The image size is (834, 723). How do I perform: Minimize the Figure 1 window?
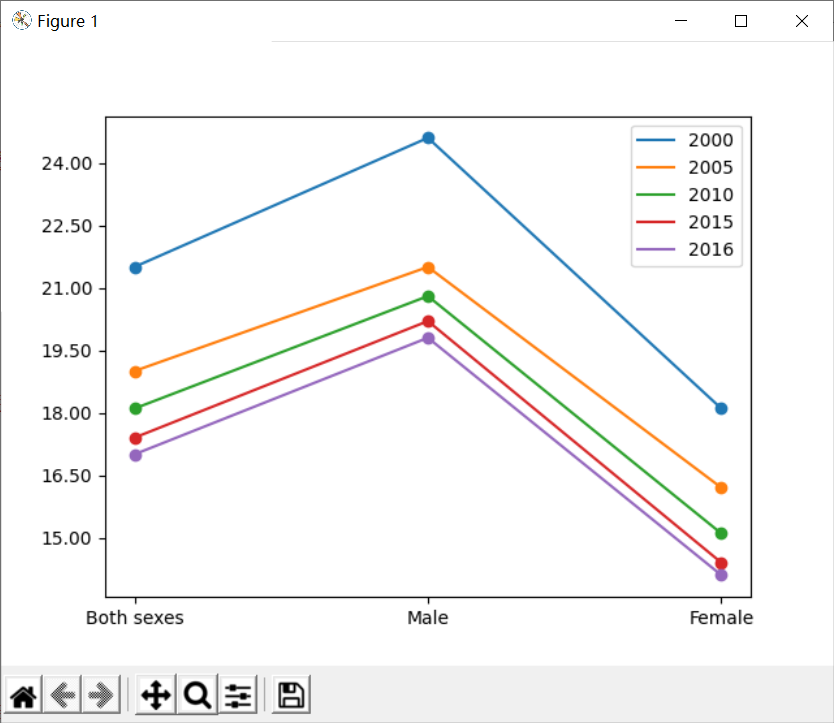pyautogui.click(x=681, y=21)
